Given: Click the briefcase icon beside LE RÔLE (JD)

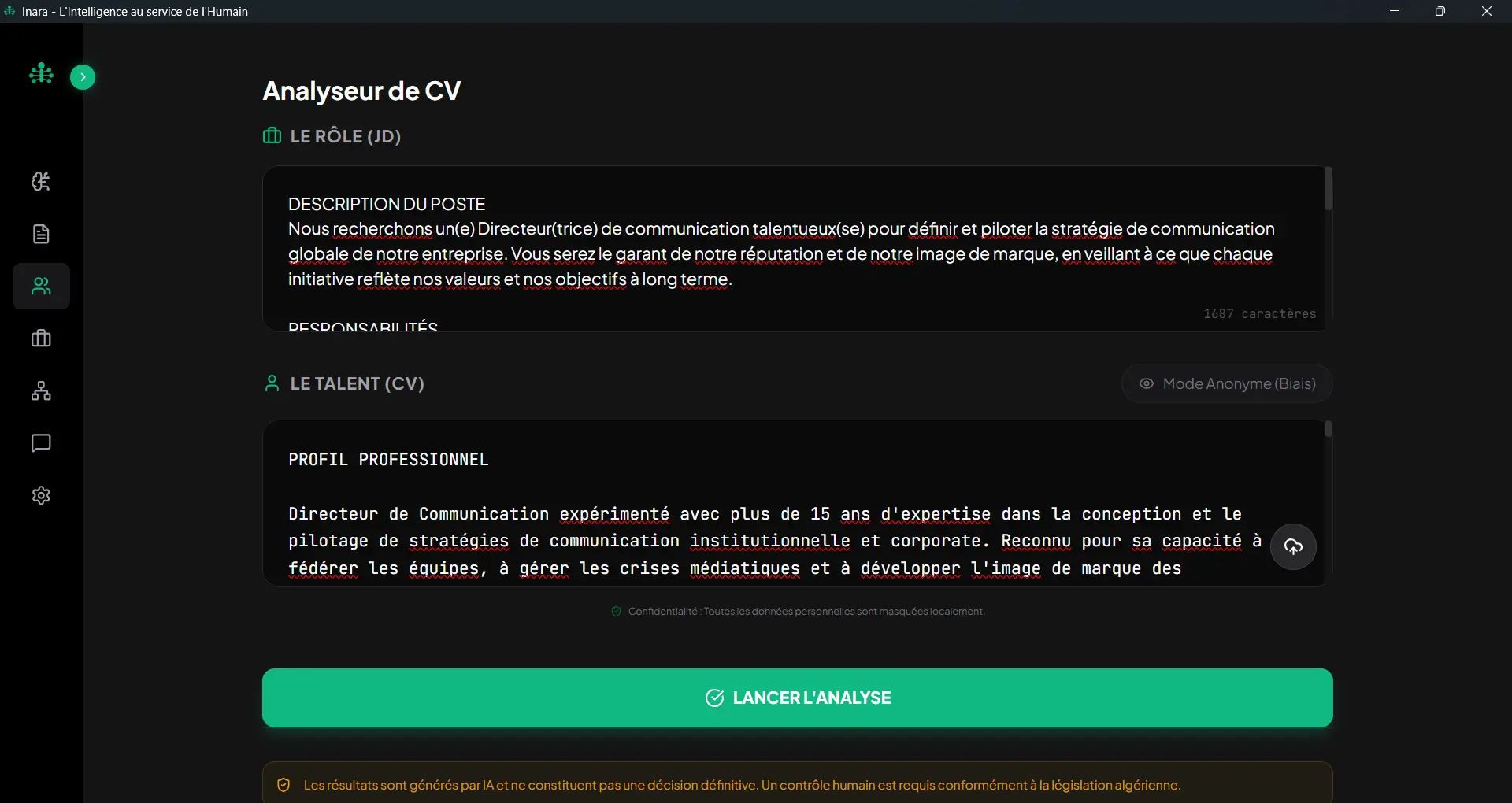Looking at the screenshot, I should pos(272,135).
